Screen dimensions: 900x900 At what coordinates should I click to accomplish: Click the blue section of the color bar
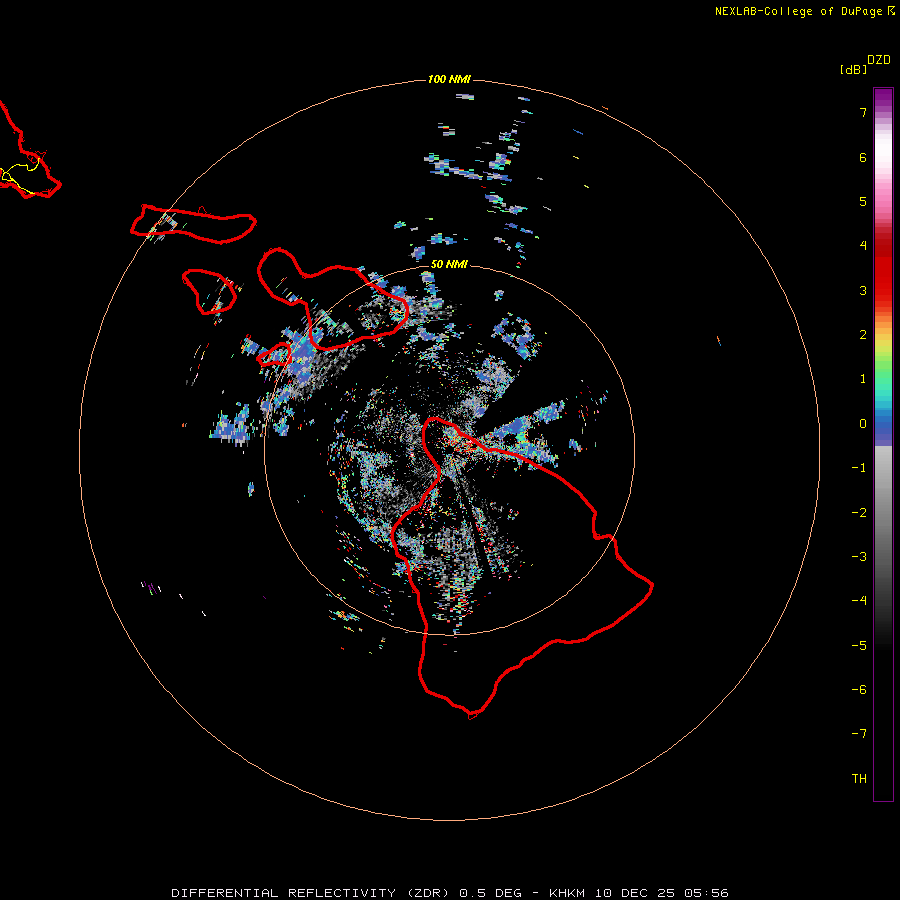(x=883, y=428)
